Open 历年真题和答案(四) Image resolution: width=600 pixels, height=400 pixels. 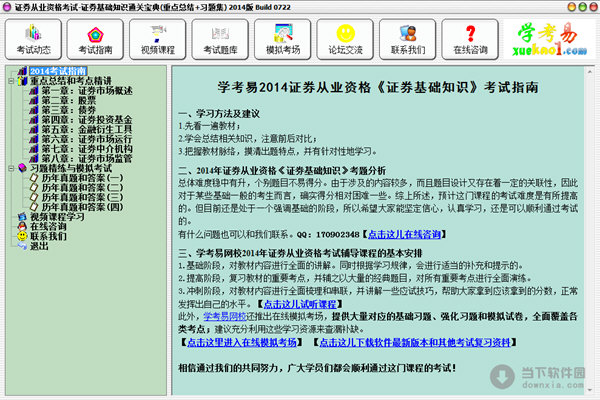pyautogui.click(x=82, y=207)
